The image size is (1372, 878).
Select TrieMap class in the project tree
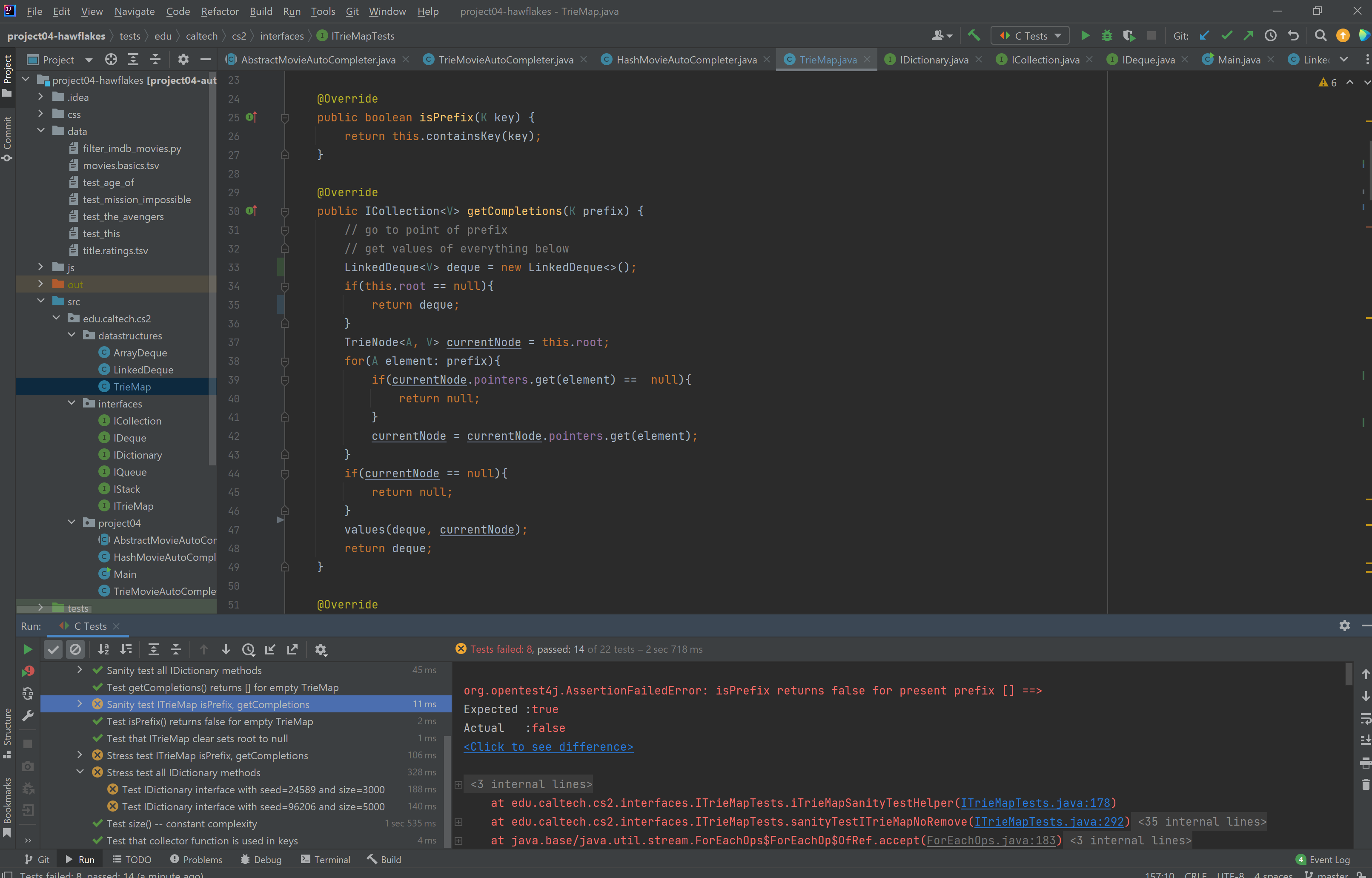click(132, 387)
